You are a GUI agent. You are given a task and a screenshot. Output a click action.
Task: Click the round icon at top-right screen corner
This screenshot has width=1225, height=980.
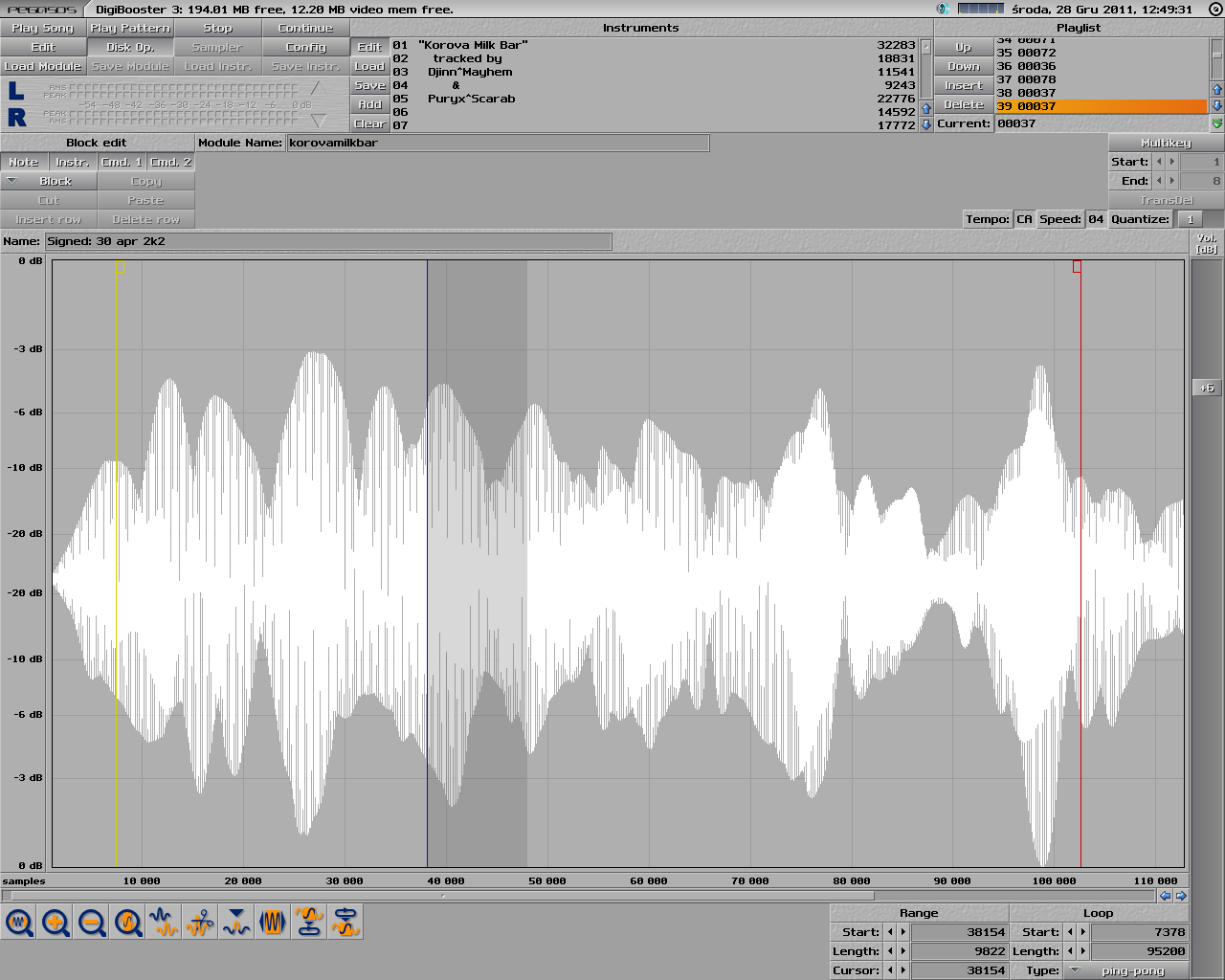coord(1214,9)
